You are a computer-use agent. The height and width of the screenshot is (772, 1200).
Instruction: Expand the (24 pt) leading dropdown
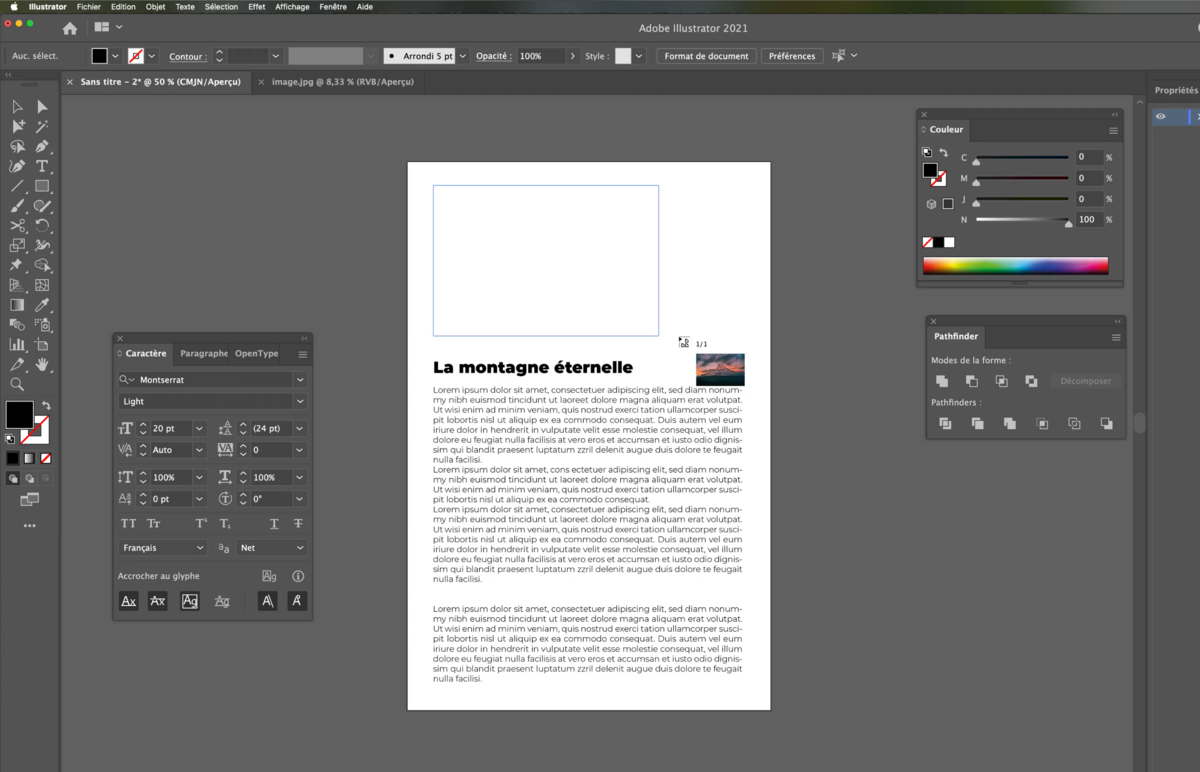pyautogui.click(x=300, y=429)
